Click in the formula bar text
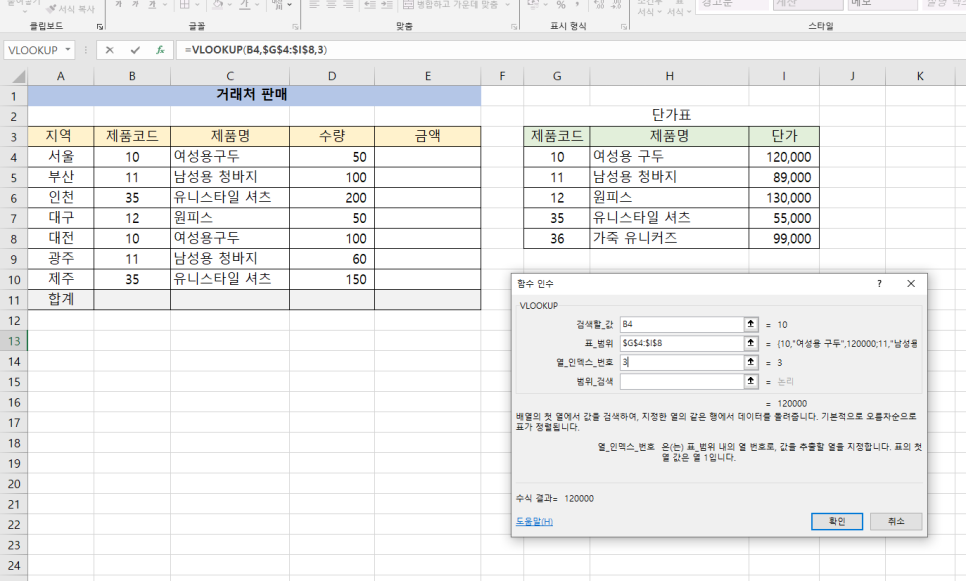The image size is (966, 581). (256, 50)
